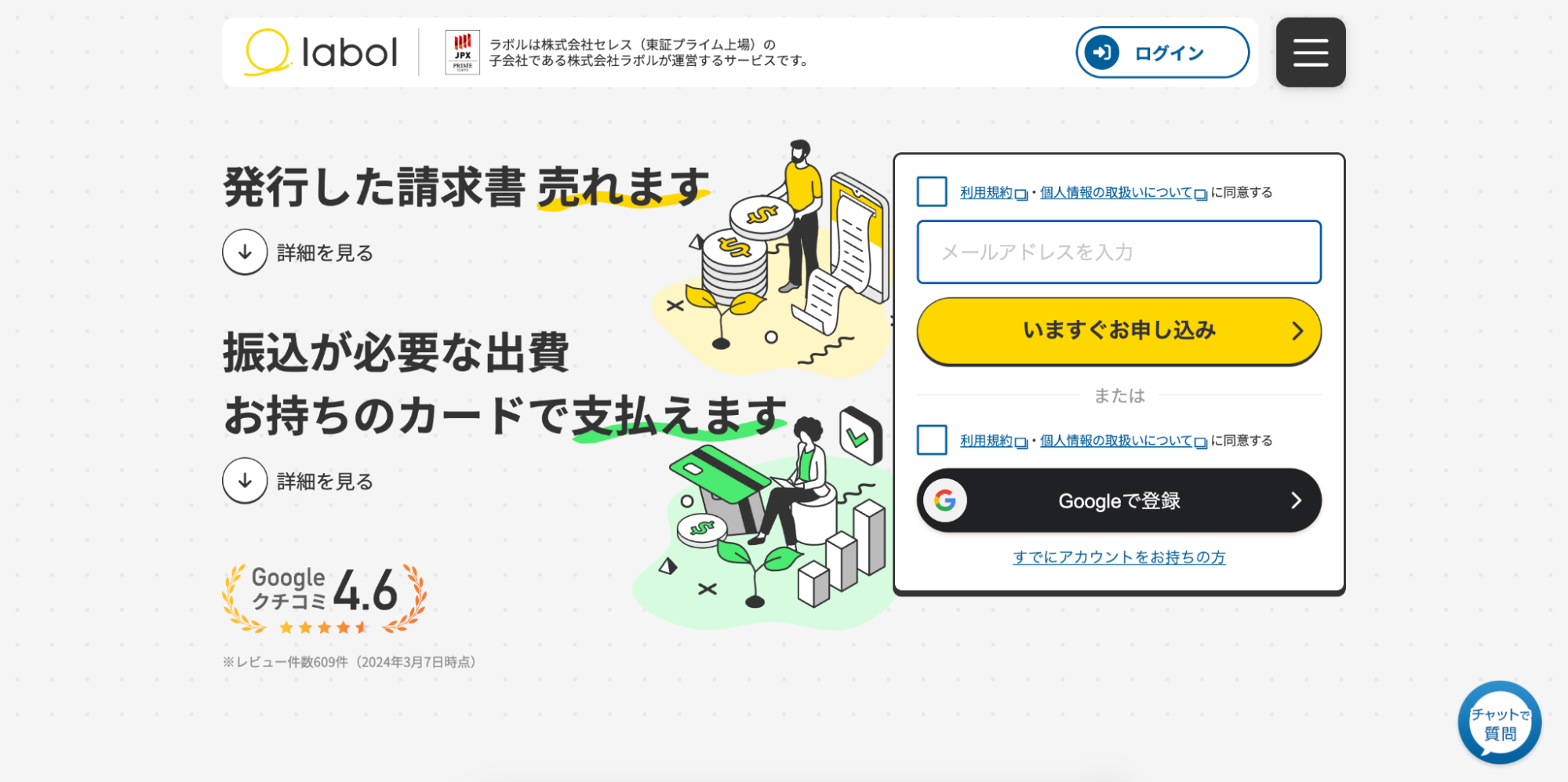Check the agreement box above email field
This screenshot has width=1568, height=782.
(932, 191)
